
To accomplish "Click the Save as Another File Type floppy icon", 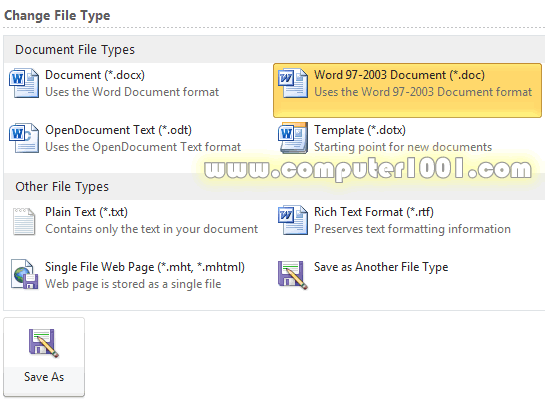I will 293,275.
